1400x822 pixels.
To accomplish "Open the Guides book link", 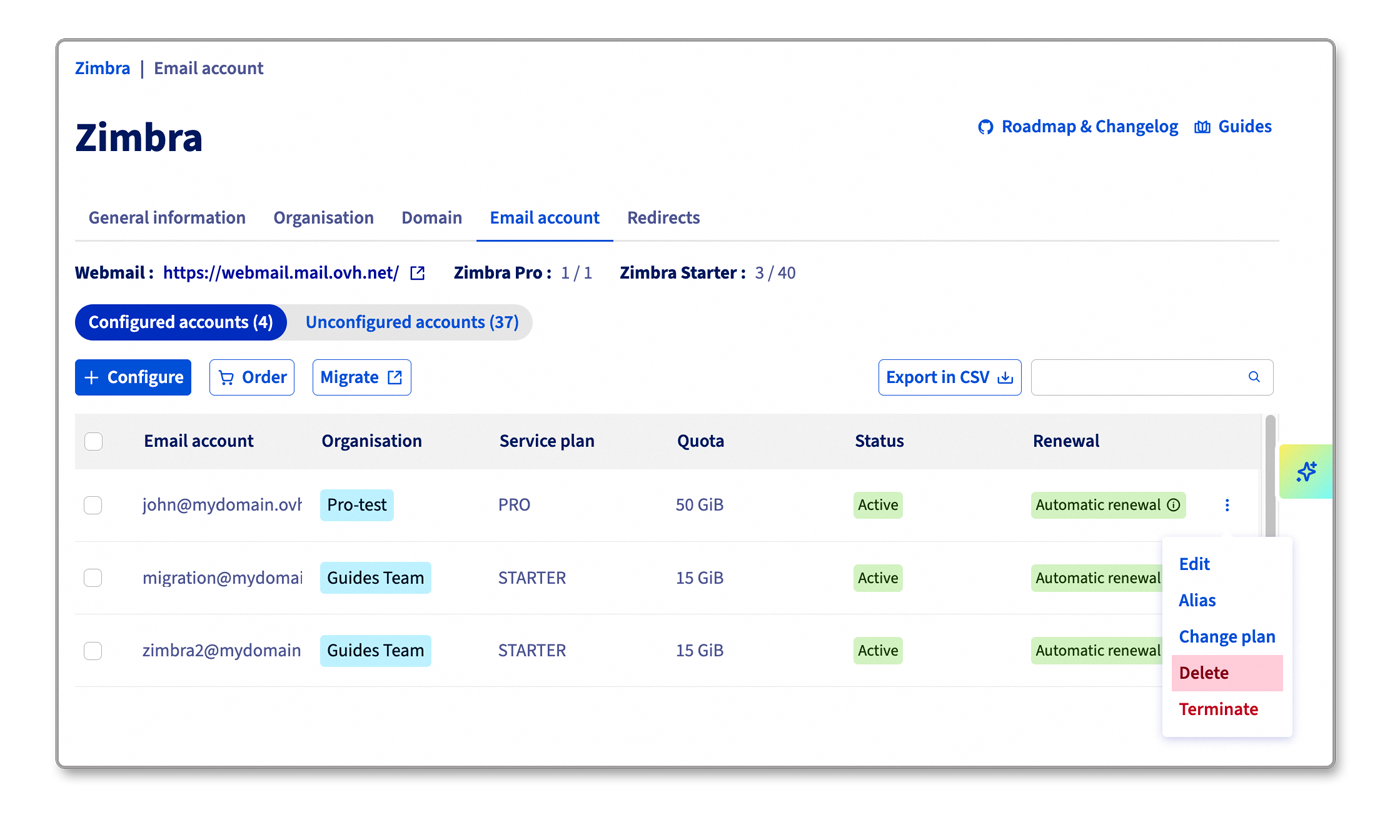I will (1233, 127).
